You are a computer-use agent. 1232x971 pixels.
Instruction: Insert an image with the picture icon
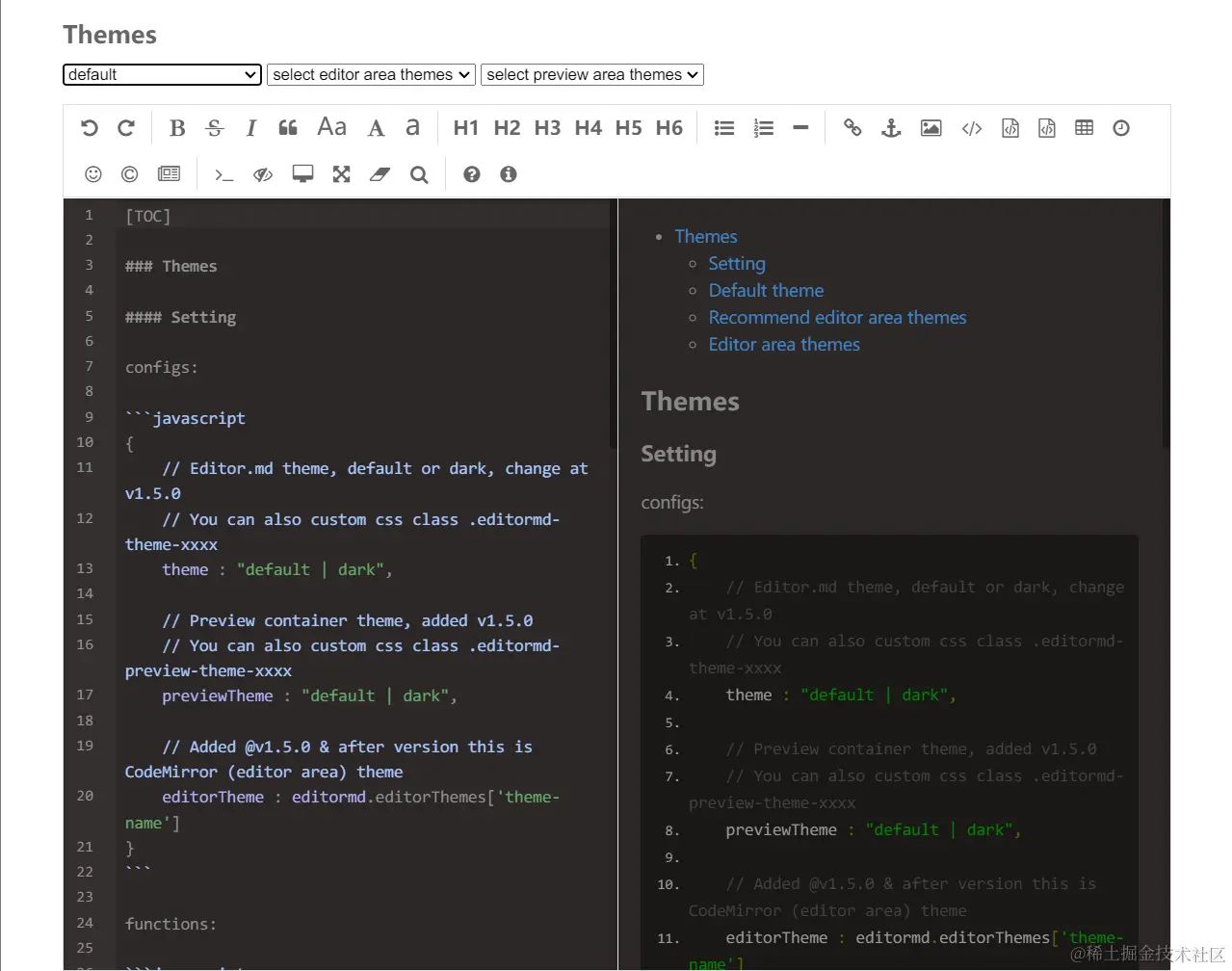931,128
